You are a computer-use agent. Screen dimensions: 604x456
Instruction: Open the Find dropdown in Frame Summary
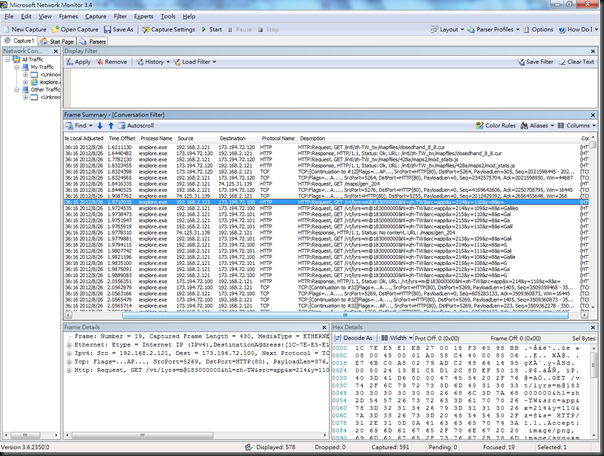point(79,126)
